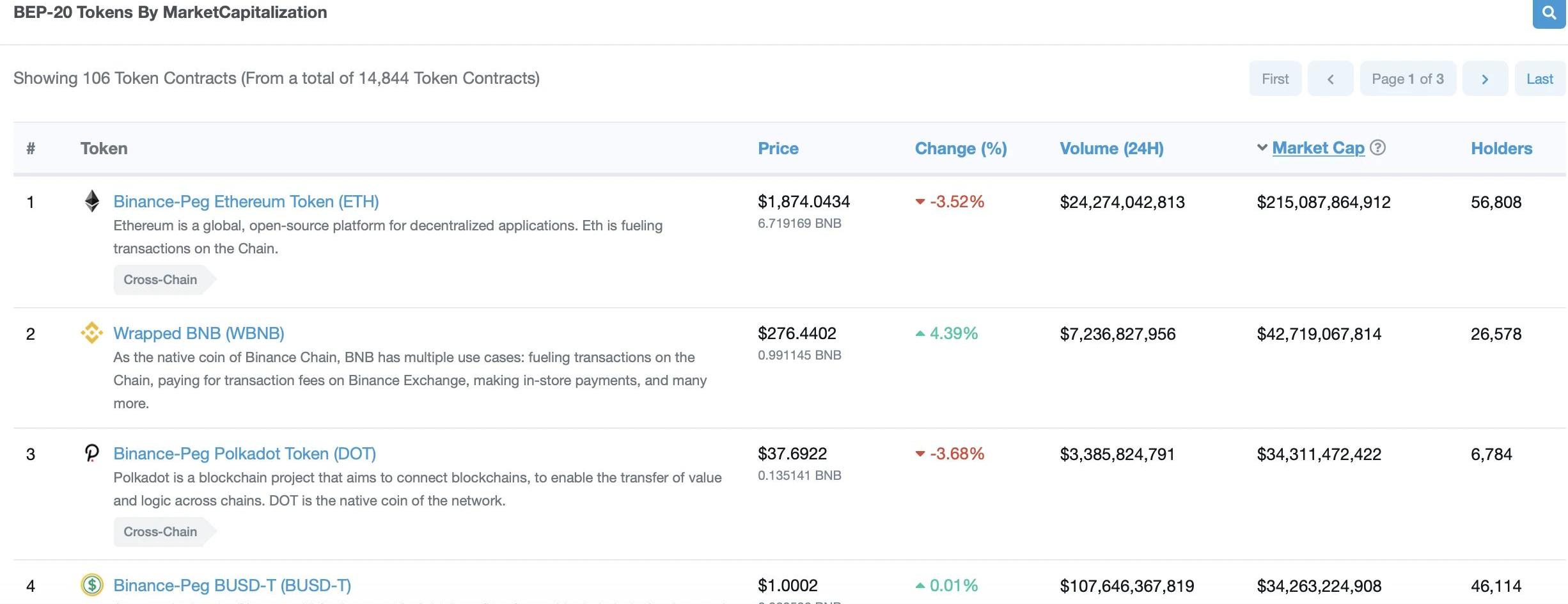Click the Polkadot token logo icon

click(92, 453)
